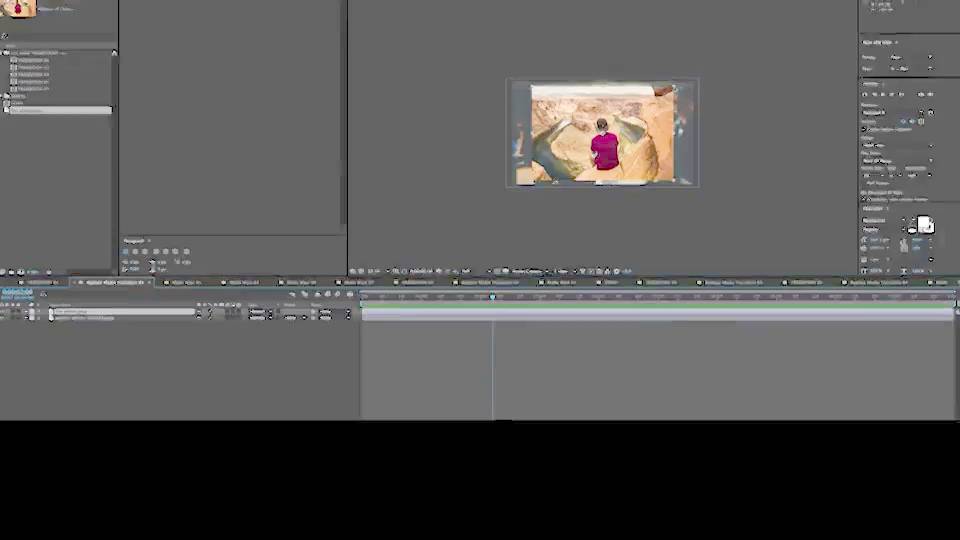
Task: Take a snapshot with the viewer camera icon
Action: coord(439,271)
